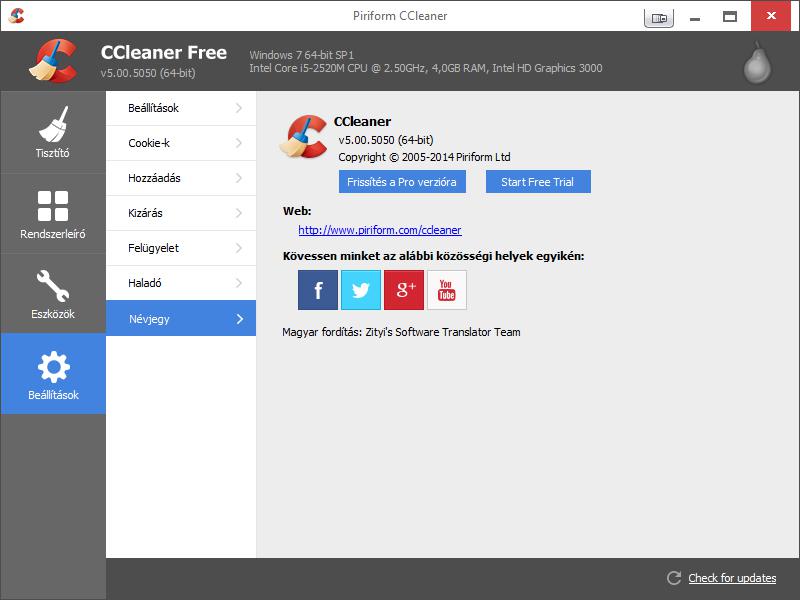
Task: Select the Névjegy about page
Action: point(181,318)
